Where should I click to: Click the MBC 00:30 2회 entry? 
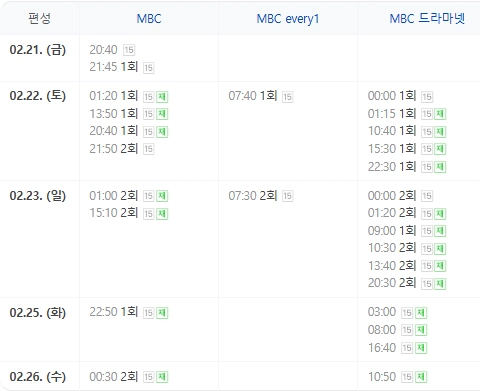point(114,377)
